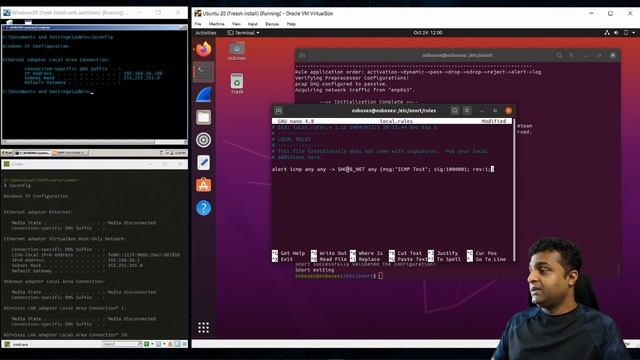Click the battery icon in Ubuntu top bar

(x=625, y=33)
